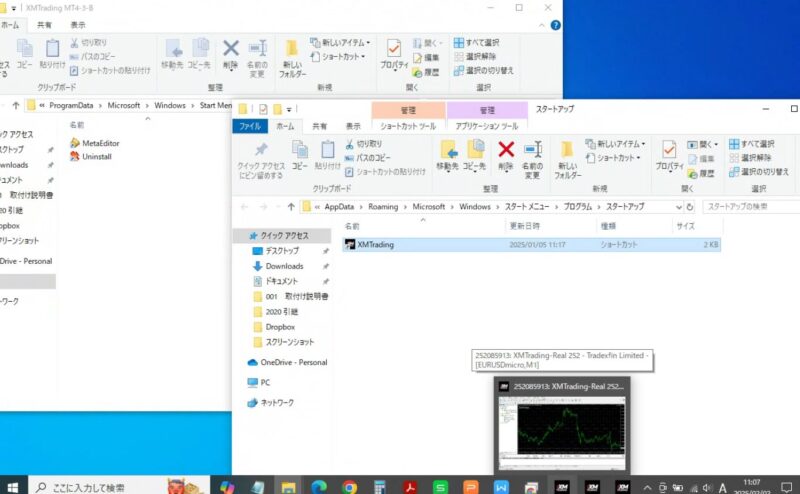The image size is (800, 494).
Task: Click すべて選択 in XMTrading MT4-3-B window
Action: [477, 42]
